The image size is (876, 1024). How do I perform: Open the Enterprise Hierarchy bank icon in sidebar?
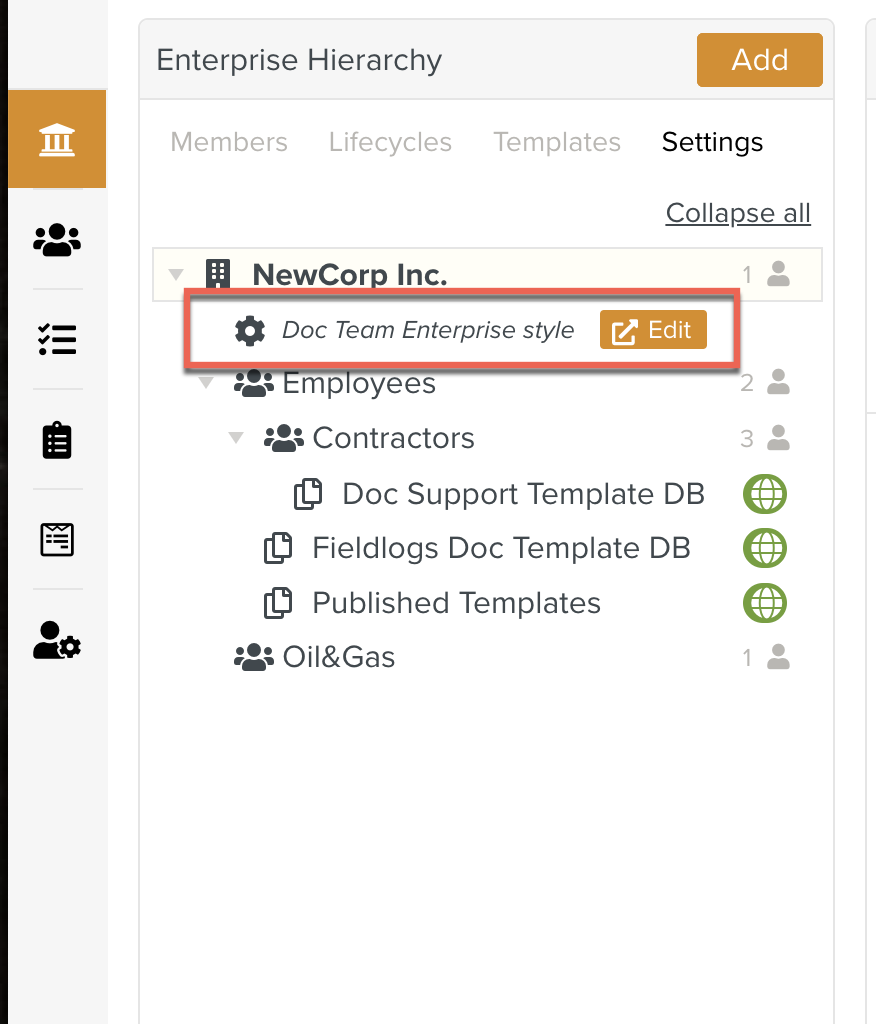point(57,140)
